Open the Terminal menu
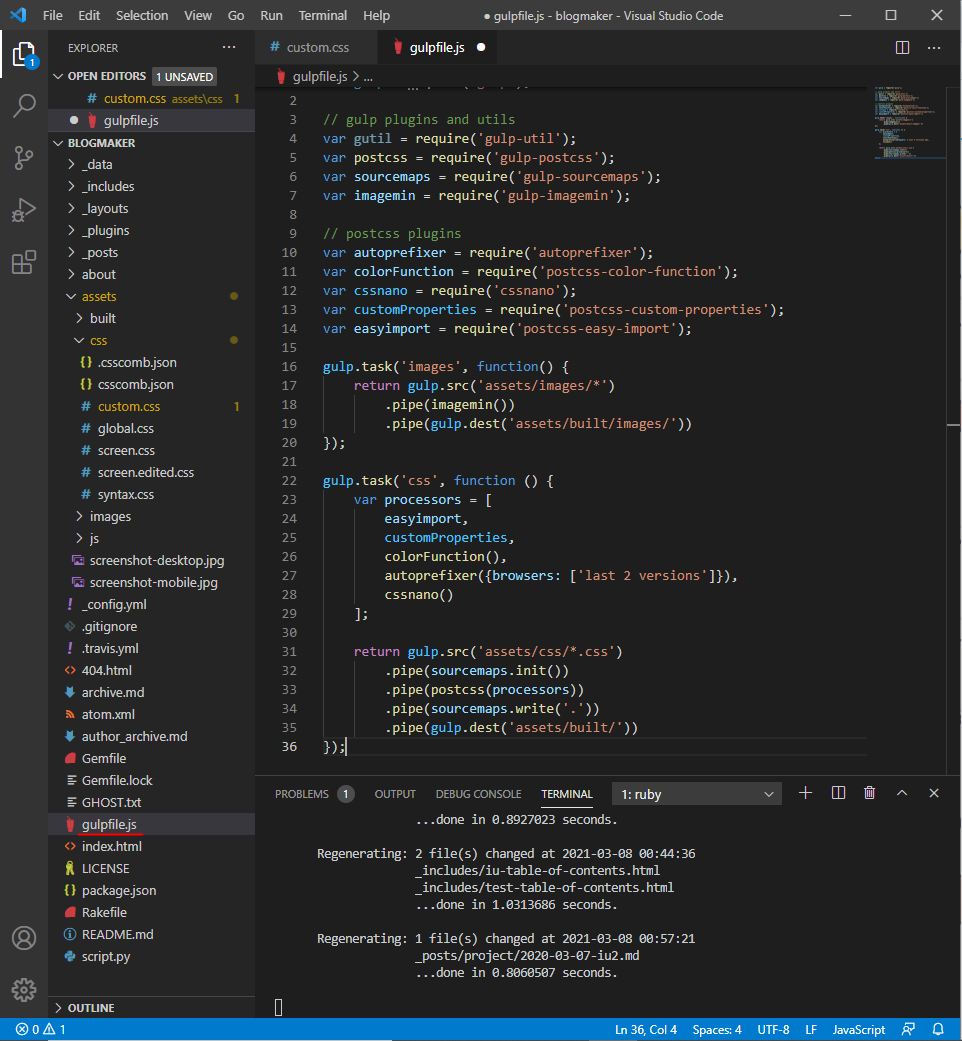The width and height of the screenshot is (962, 1041). click(323, 15)
